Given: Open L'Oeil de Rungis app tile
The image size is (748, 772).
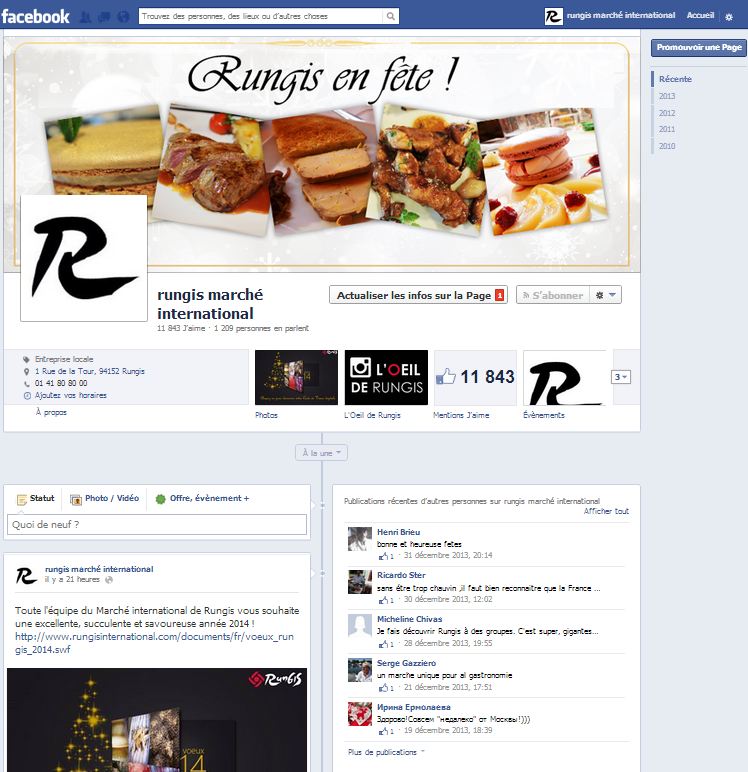Looking at the screenshot, I should coord(386,378).
